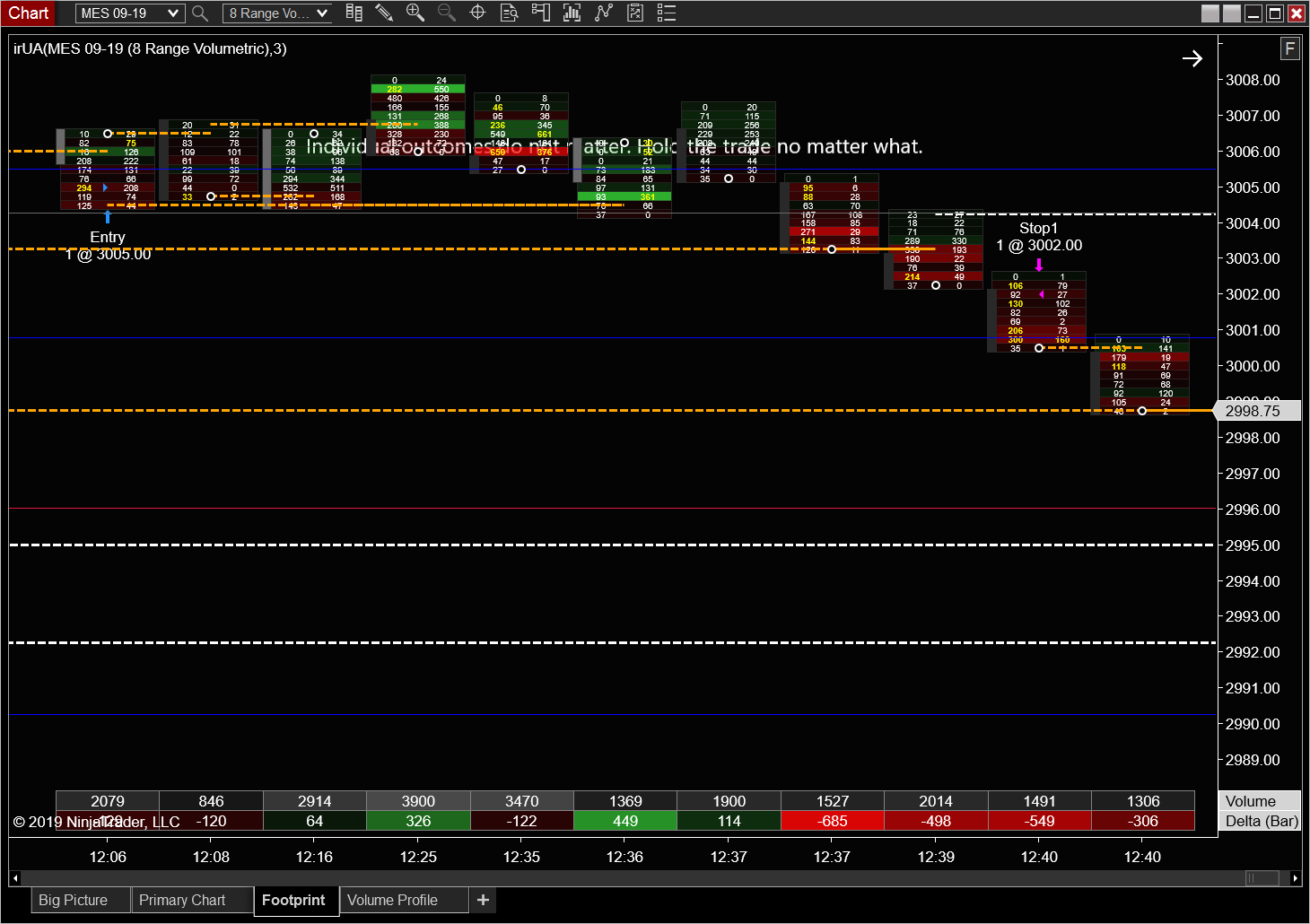Image resolution: width=1310 pixels, height=924 pixels.
Task: Click the 326 delta cell
Action: (418, 821)
